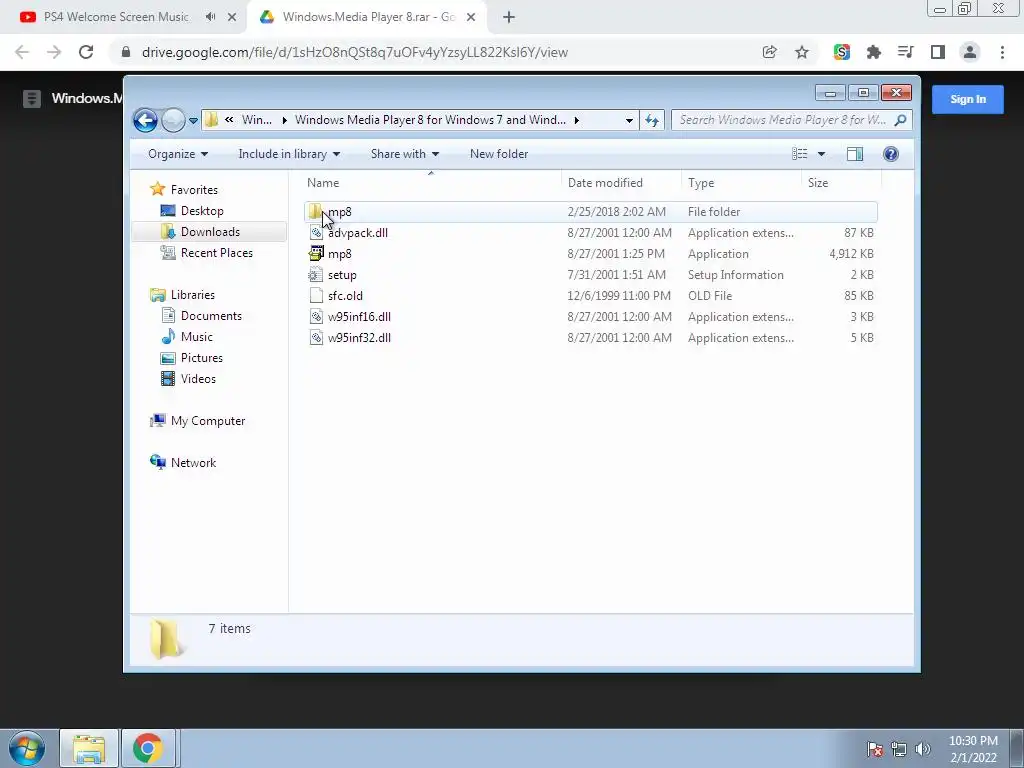The height and width of the screenshot is (768, 1024).
Task: Switch to PS4 Welcome Screen Music tab
Action: (x=116, y=17)
